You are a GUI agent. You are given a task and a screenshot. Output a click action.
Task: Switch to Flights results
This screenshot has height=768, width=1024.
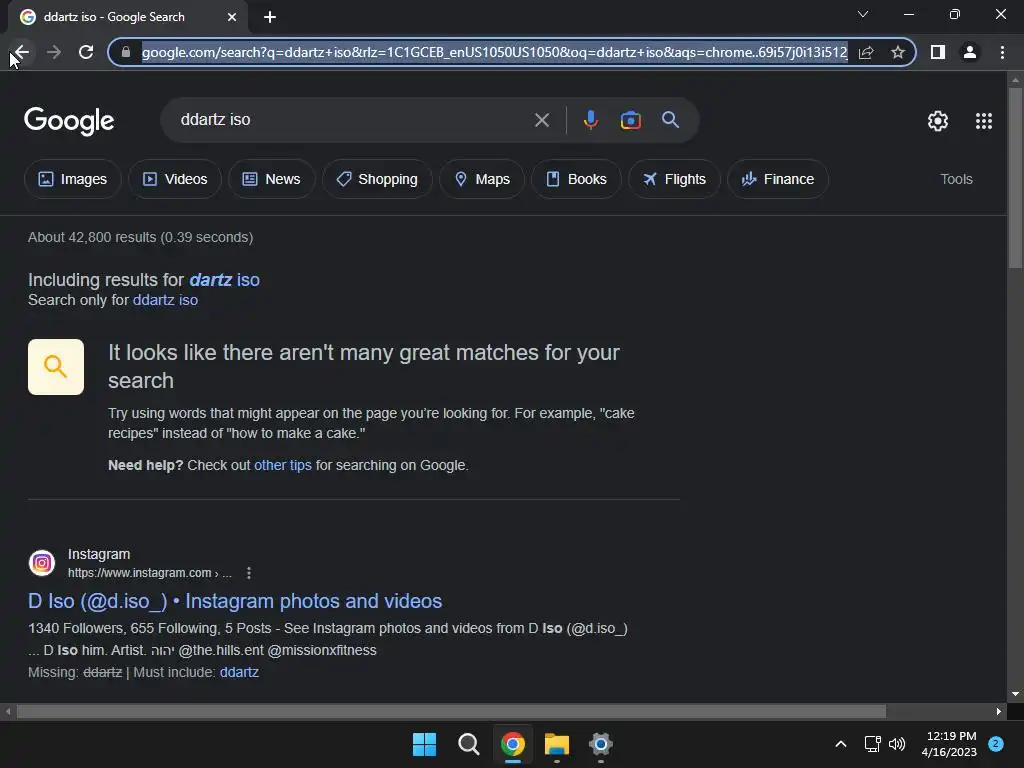675,179
